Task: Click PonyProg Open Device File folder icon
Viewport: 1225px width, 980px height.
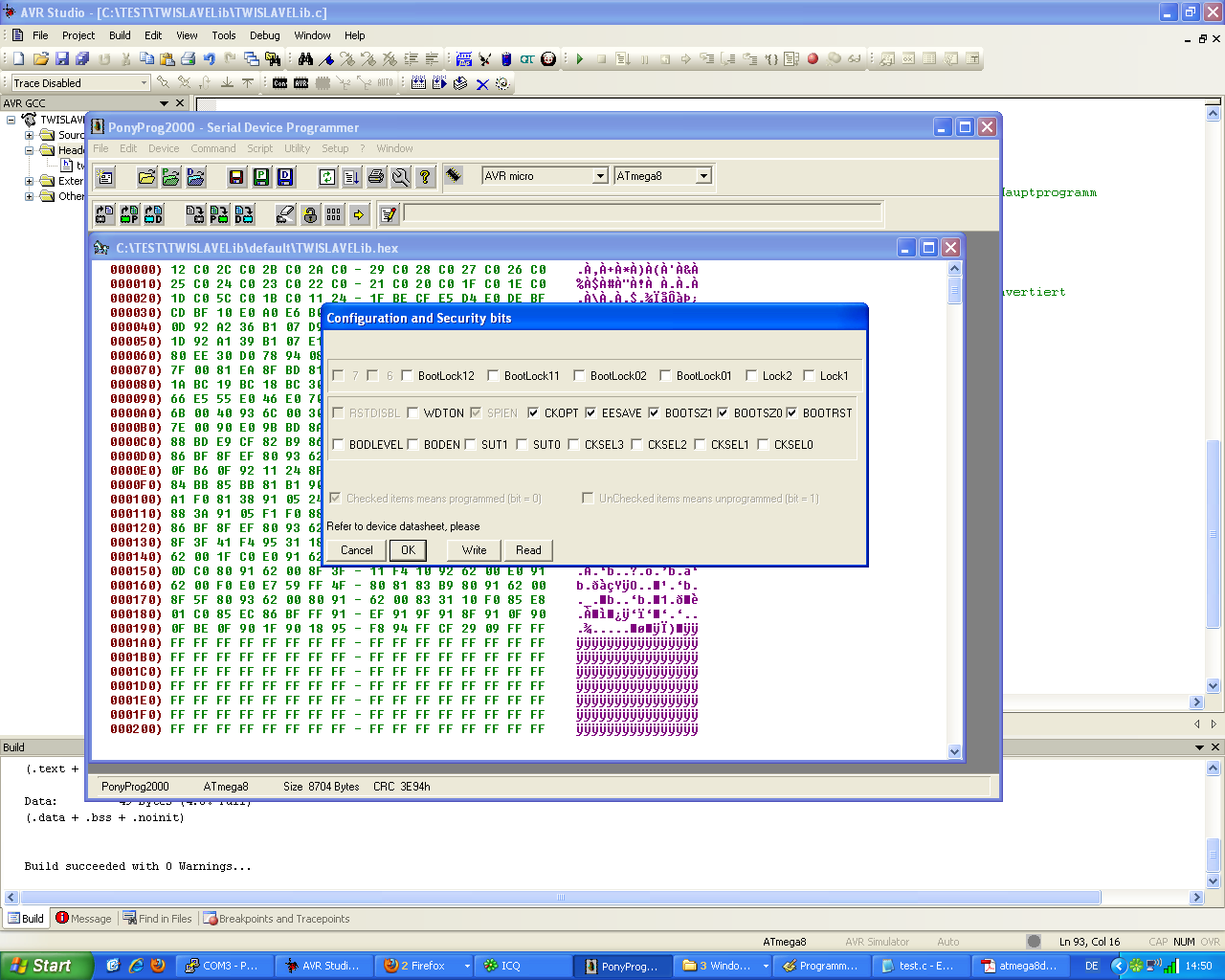Action: point(146,177)
